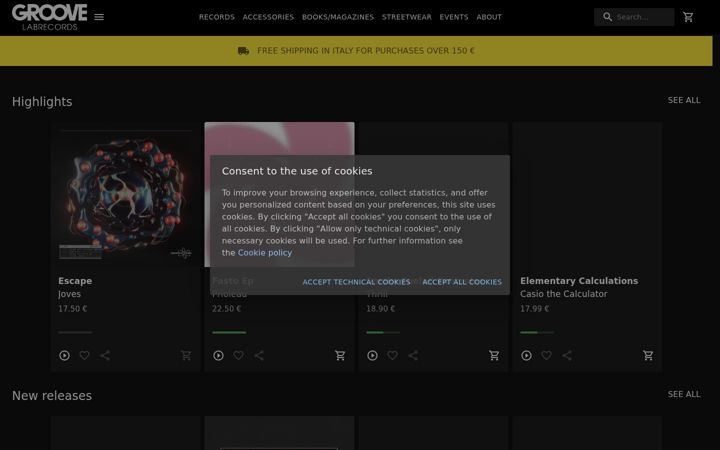
Task: Open the Escape album cover
Action: click(126, 195)
